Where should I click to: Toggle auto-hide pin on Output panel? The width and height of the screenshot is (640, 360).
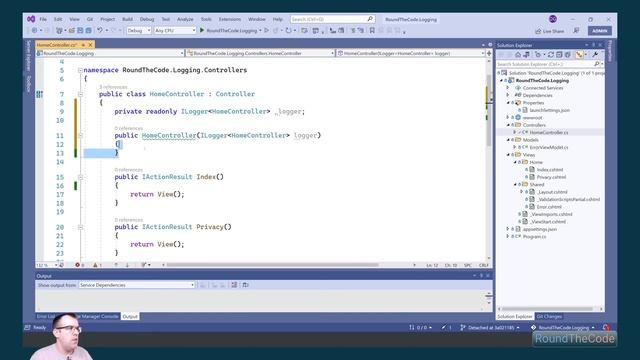click(x=481, y=276)
